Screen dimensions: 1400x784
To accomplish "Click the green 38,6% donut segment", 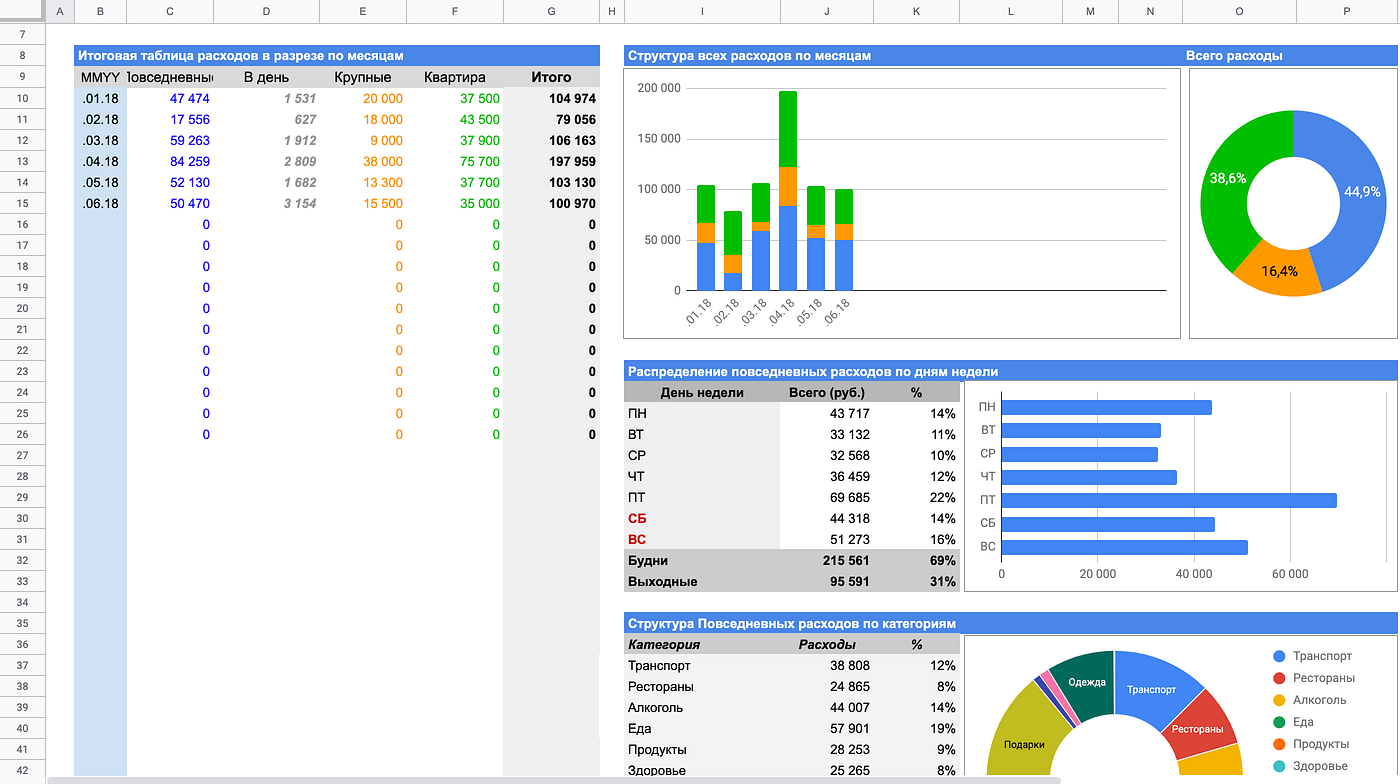I will click(1228, 180).
